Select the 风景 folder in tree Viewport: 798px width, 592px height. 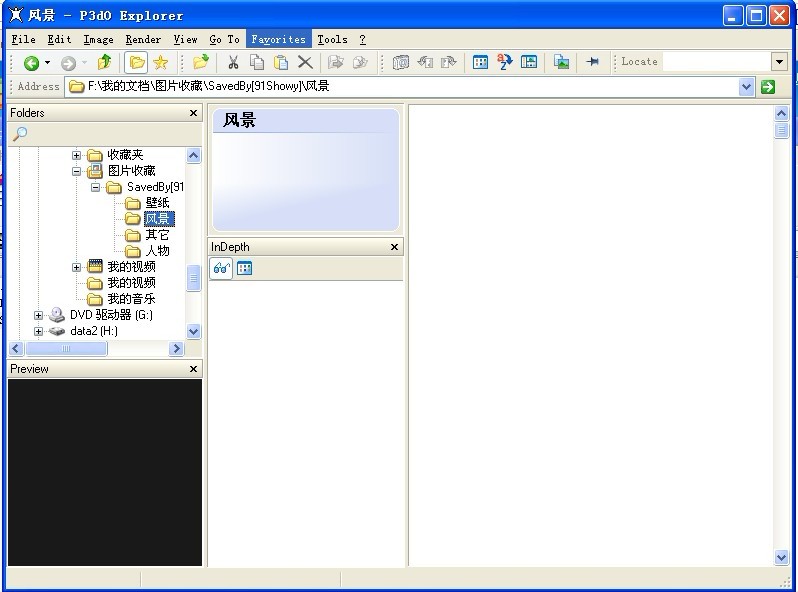point(159,219)
